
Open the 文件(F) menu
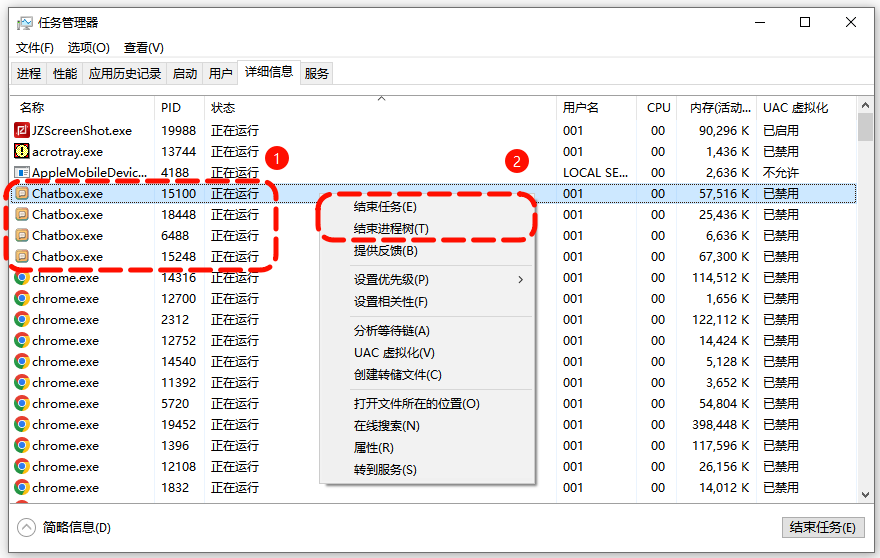pyautogui.click(x=35, y=48)
